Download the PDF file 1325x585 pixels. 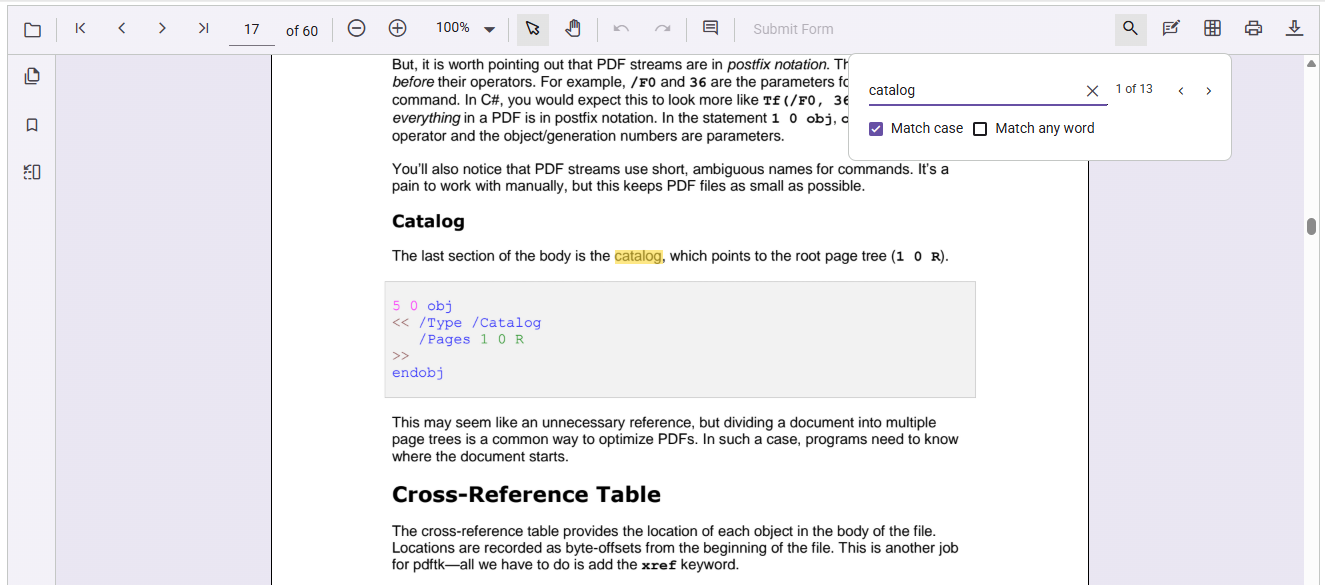1294,29
